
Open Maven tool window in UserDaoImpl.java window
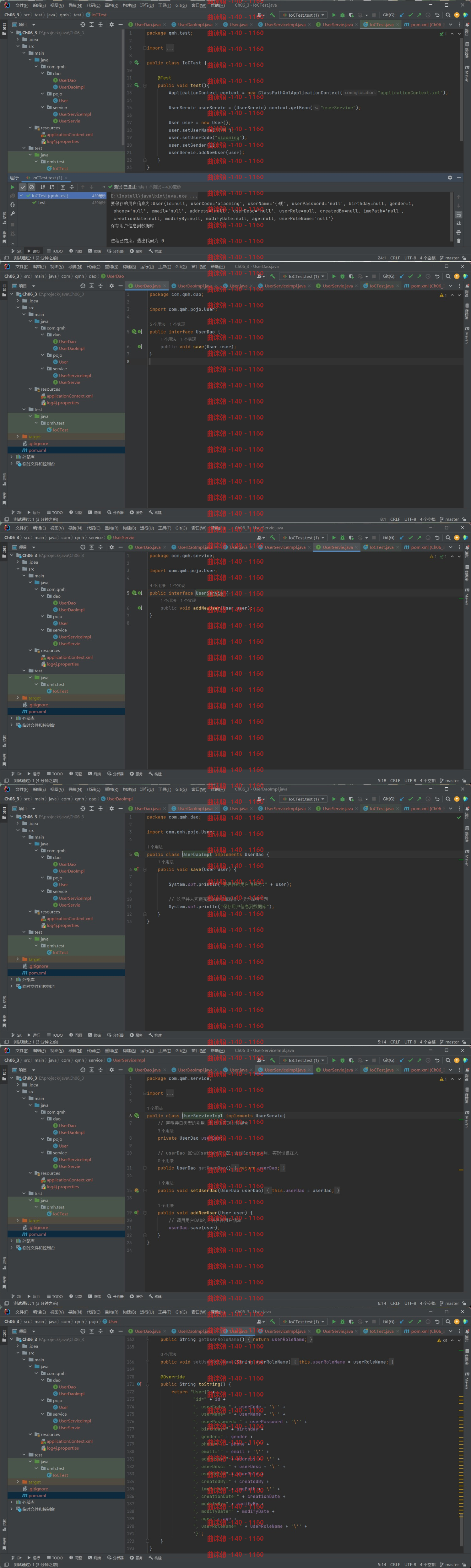467,858
